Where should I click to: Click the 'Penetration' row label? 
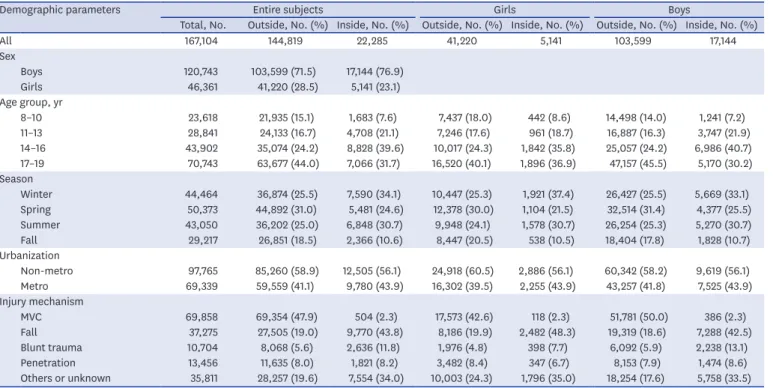(x=48, y=363)
